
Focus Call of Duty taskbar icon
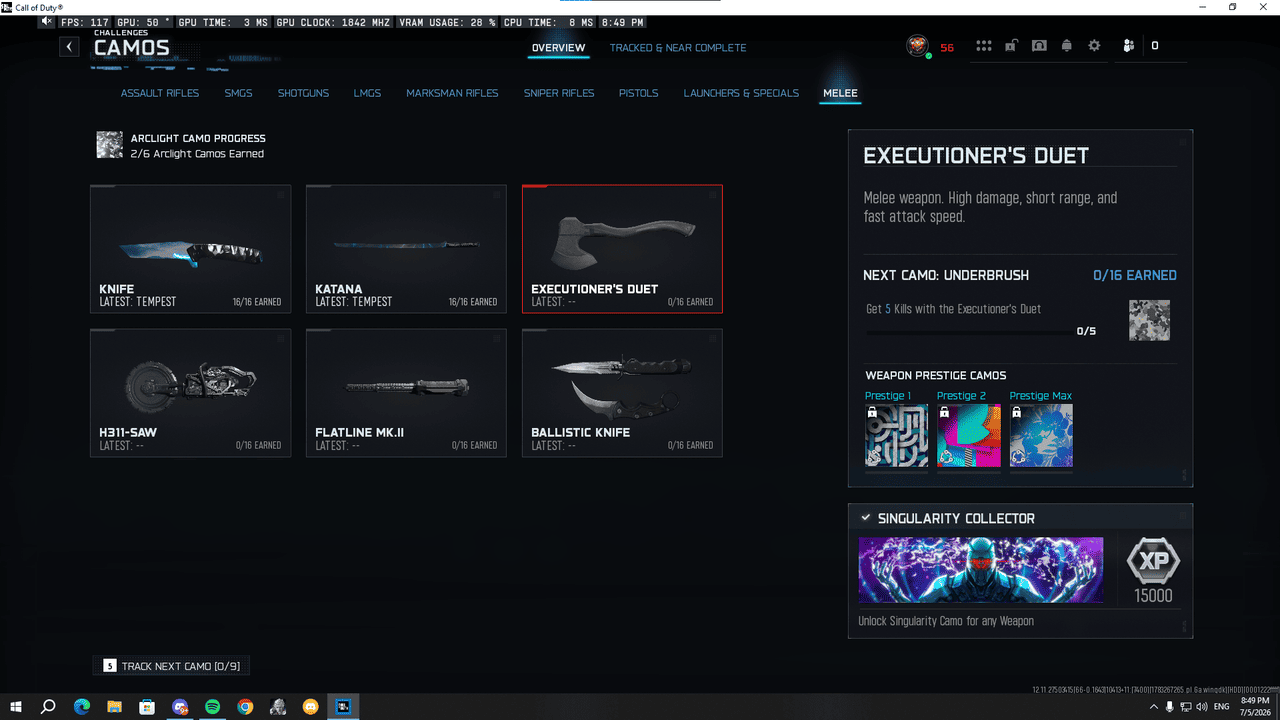coord(343,707)
